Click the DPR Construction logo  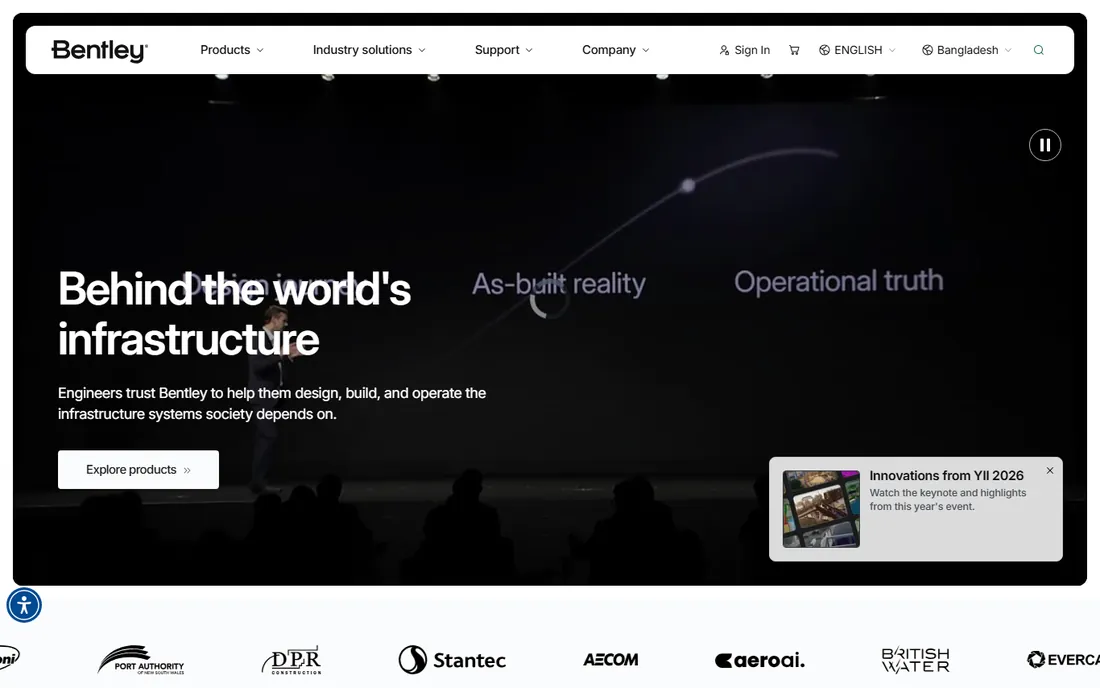coord(292,660)
